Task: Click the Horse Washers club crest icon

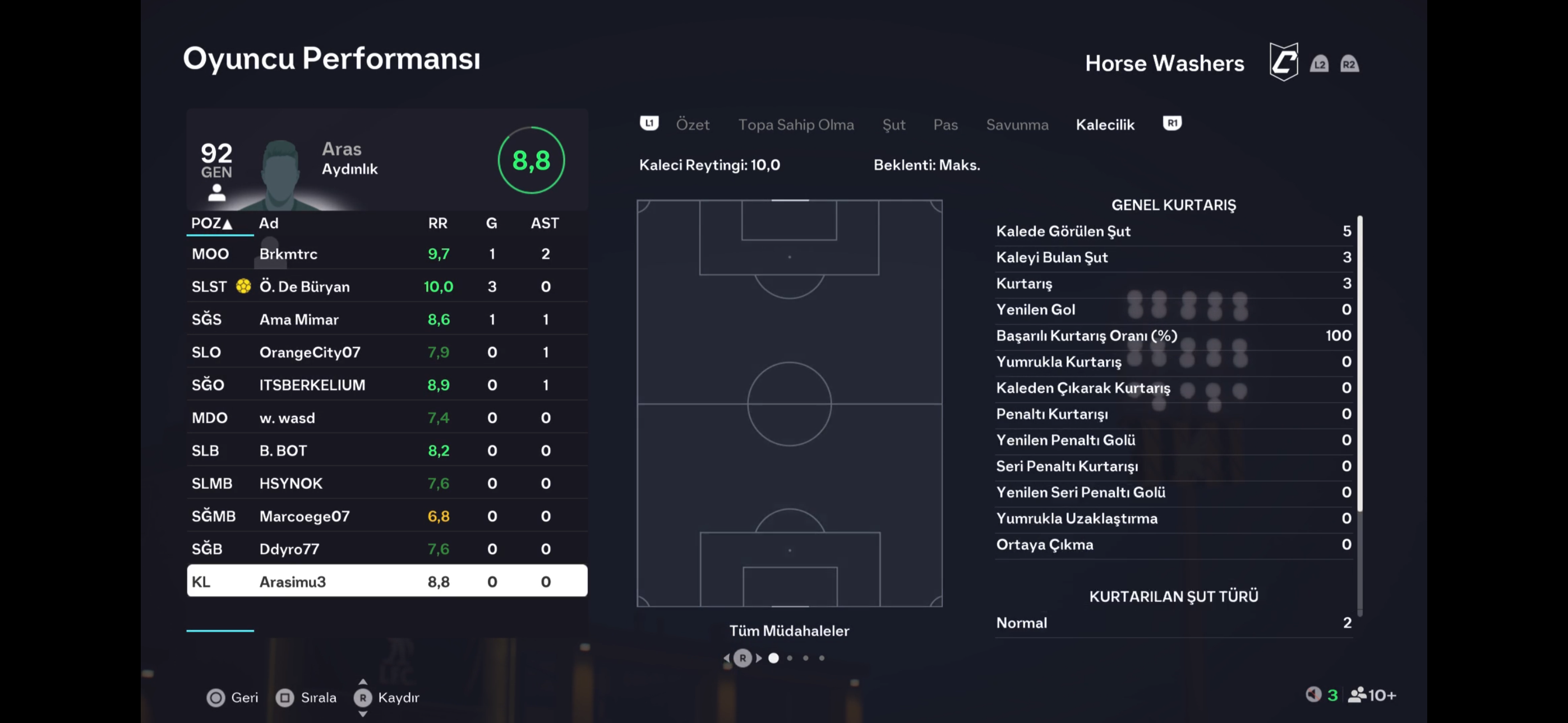Action: (1284, 62)
